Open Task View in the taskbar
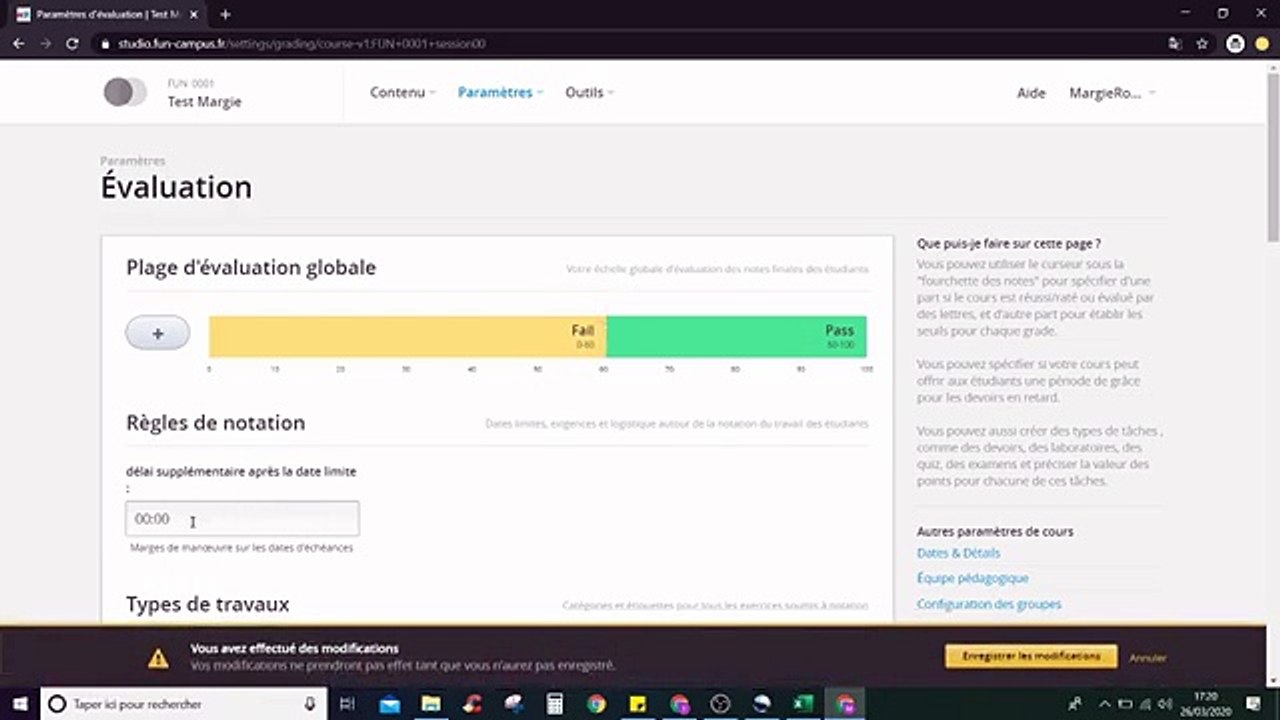This screenshot has width=1280, height=720. [347, 704]
